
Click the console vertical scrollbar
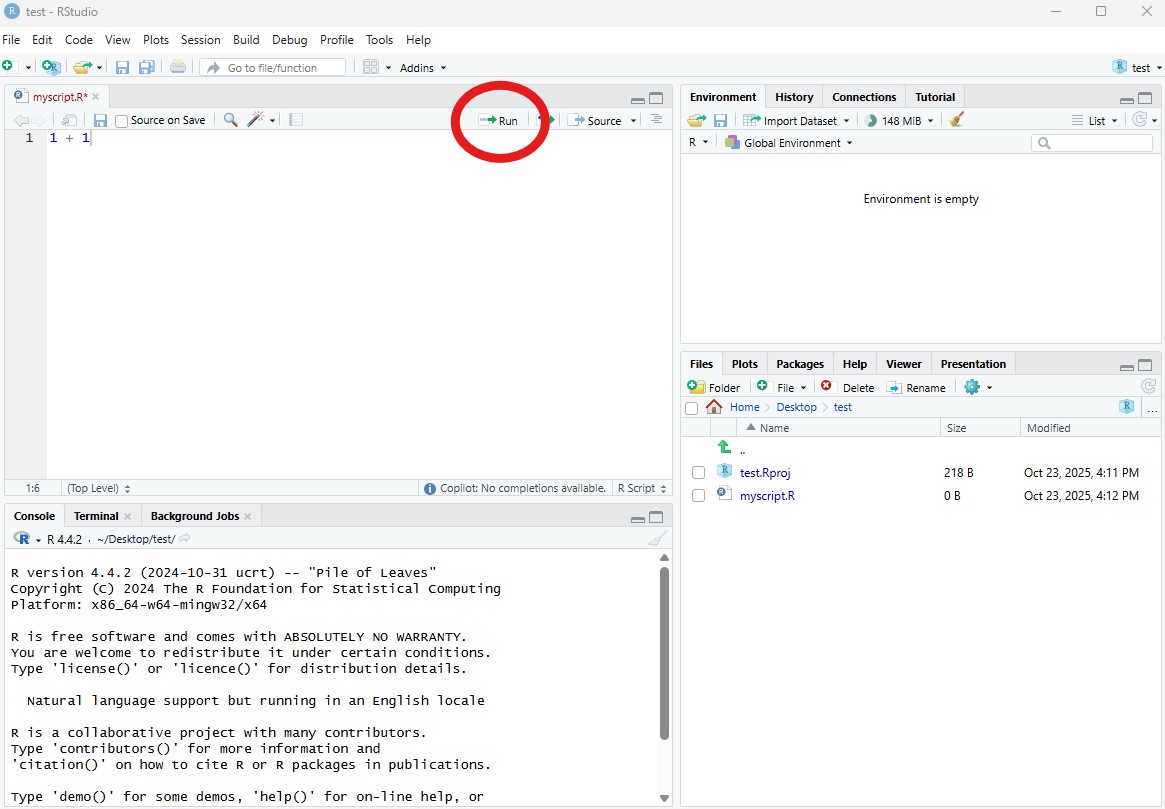click(x=664, y=650)
